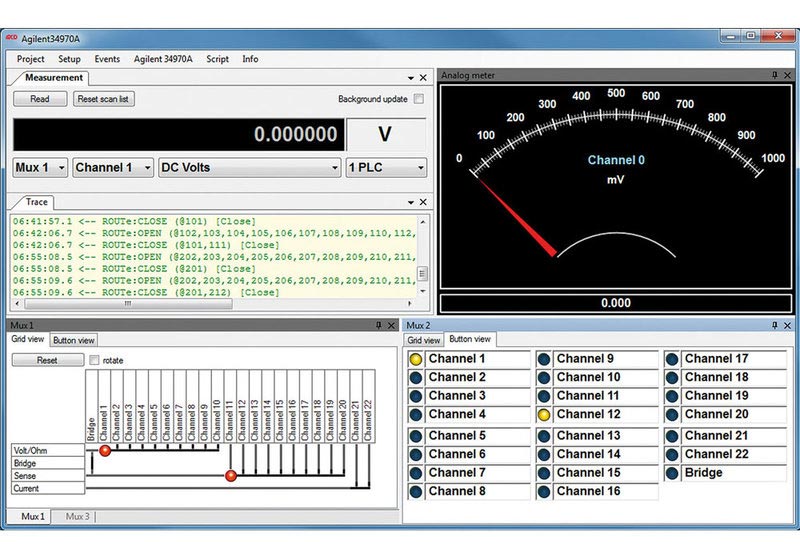Image resolution: width=800 pixels, height=560 pixels.
Task: Open the Events menu
Action: [107, 59]
